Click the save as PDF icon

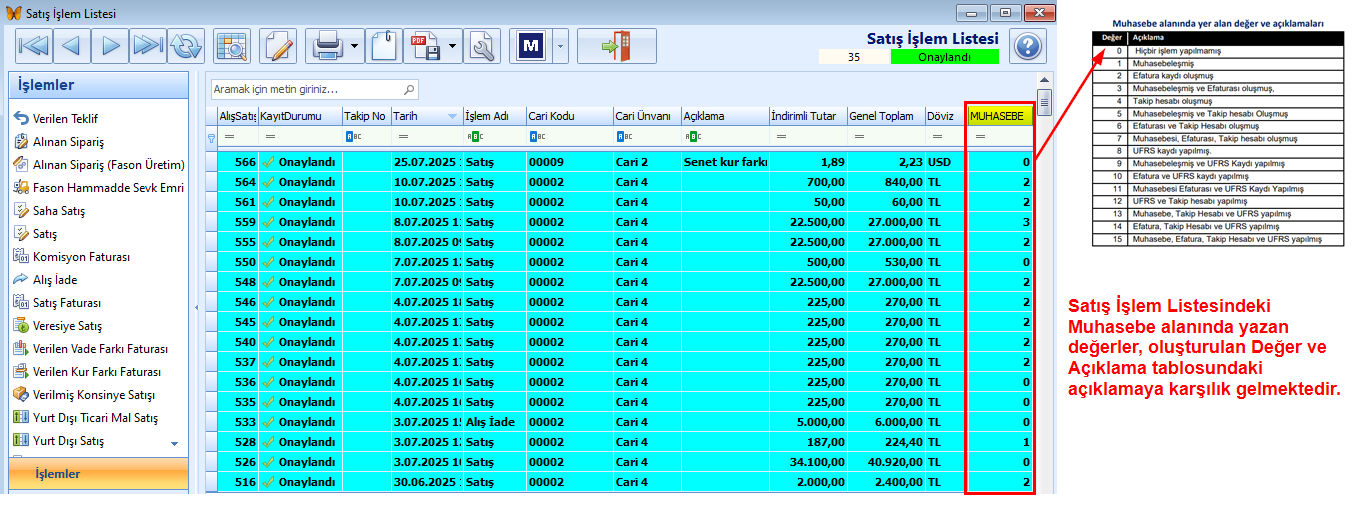click(423, 46)
